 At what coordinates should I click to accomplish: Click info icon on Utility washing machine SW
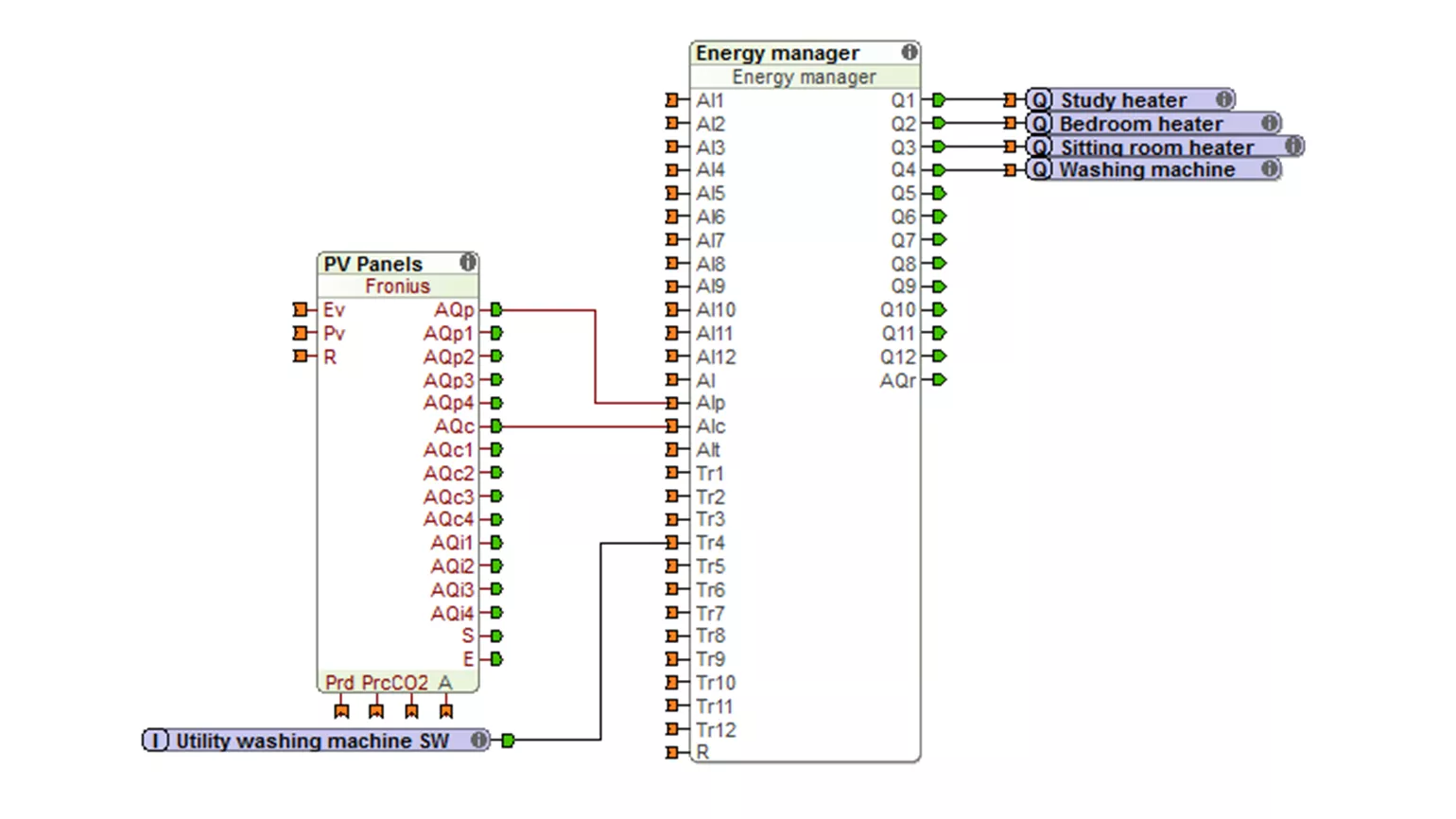click(479, 741)
